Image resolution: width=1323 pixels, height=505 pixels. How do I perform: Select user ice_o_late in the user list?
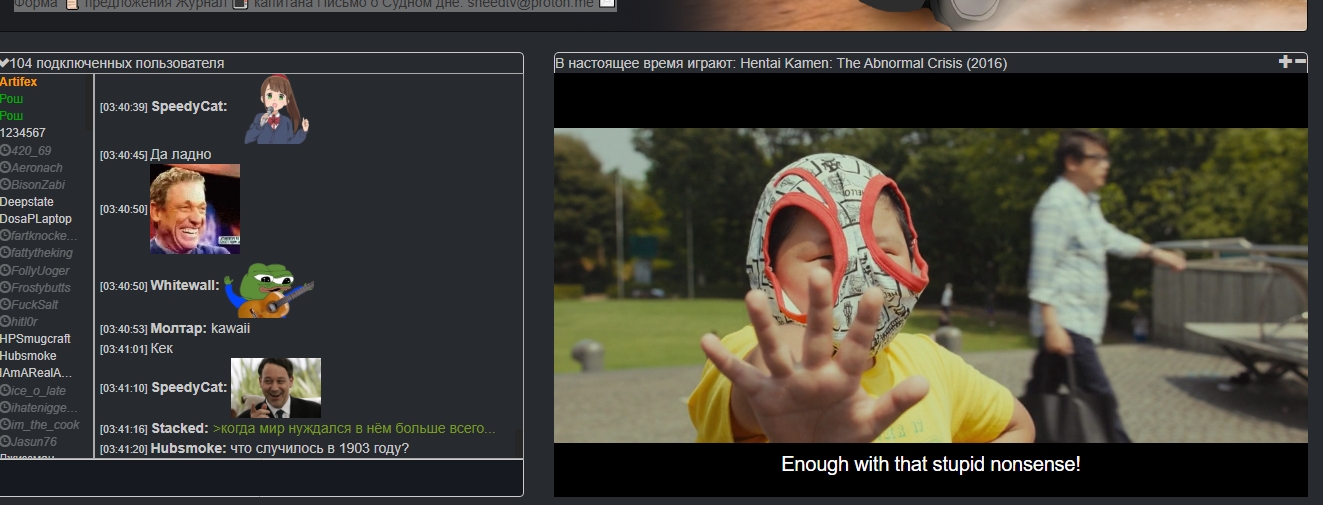click(39, 390)
